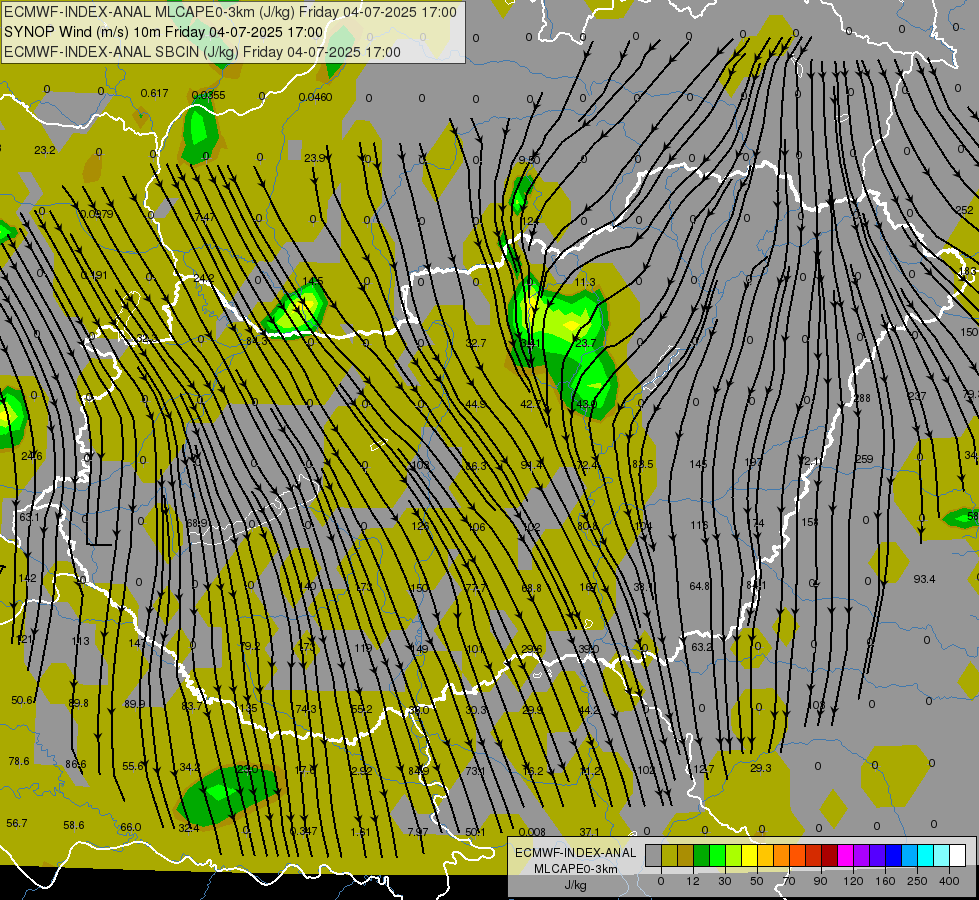Click the magenta legend swatch
Viewport: 979px width, 900px height.
pos(846,855)
